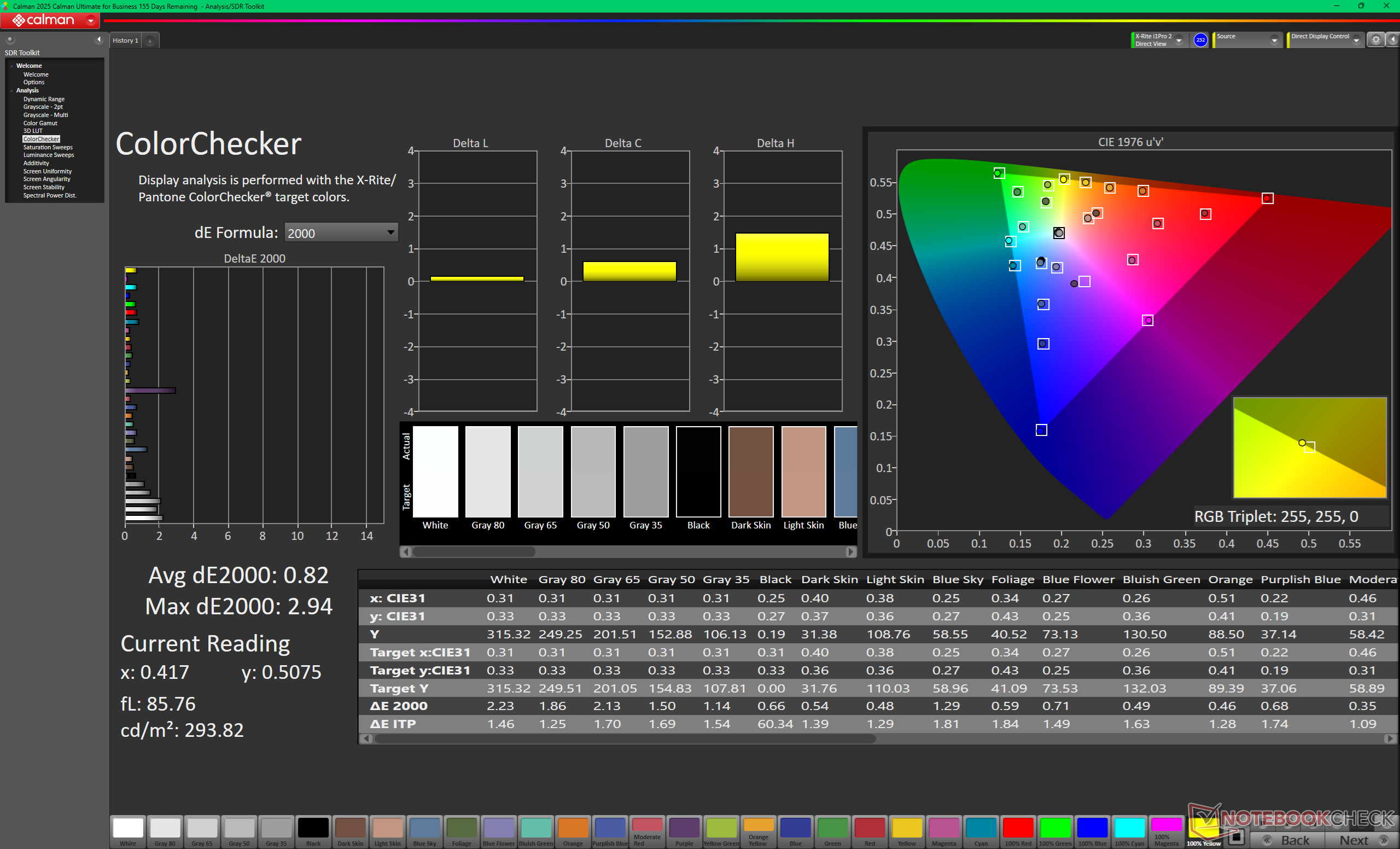This screenshot has width=1400, height=849.
Task: Select Grayscale - Multi in the sidebar
Action: (x=45, y=115)
